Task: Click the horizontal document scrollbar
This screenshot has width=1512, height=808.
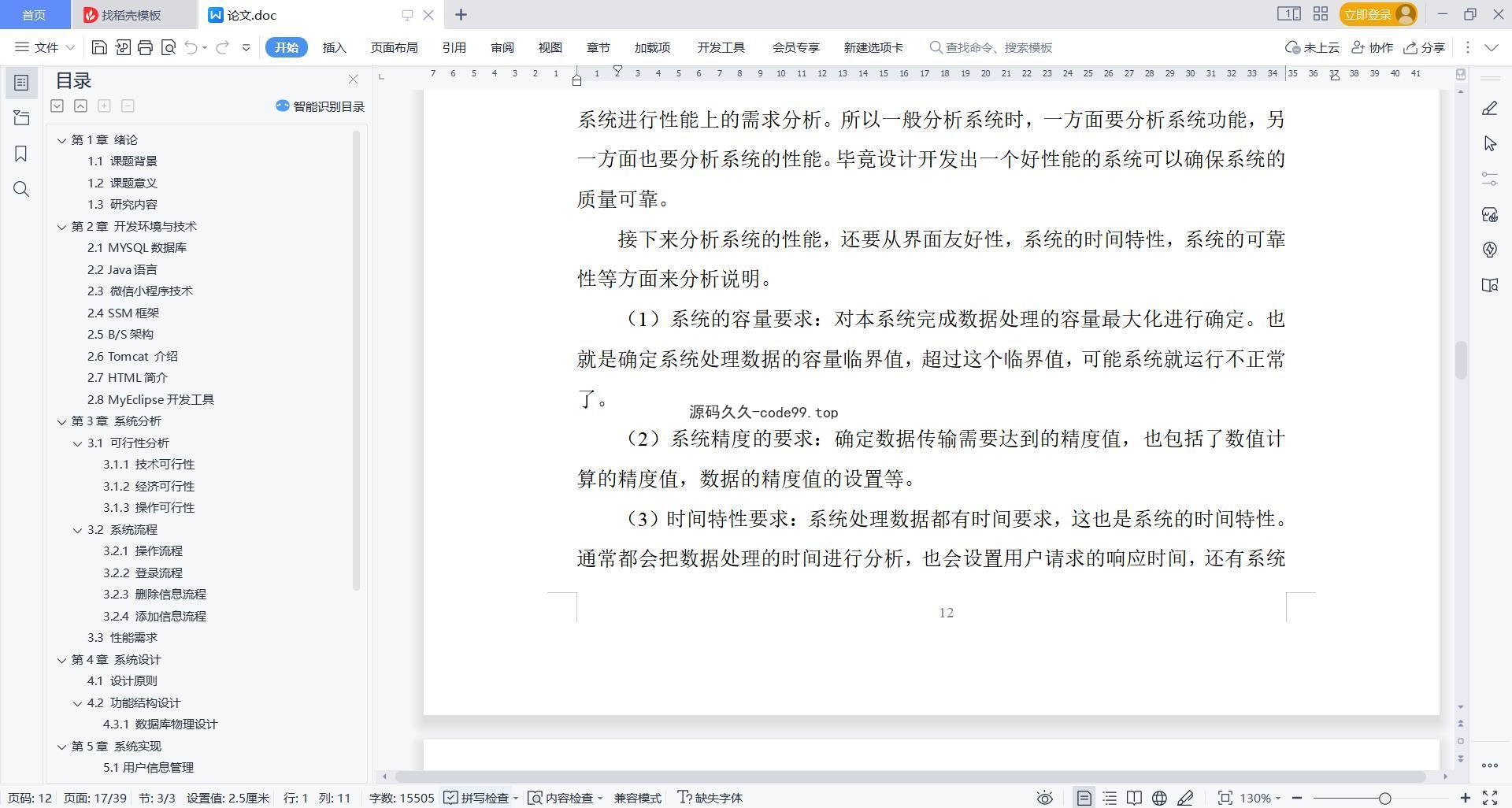Action: click(910, 776)
